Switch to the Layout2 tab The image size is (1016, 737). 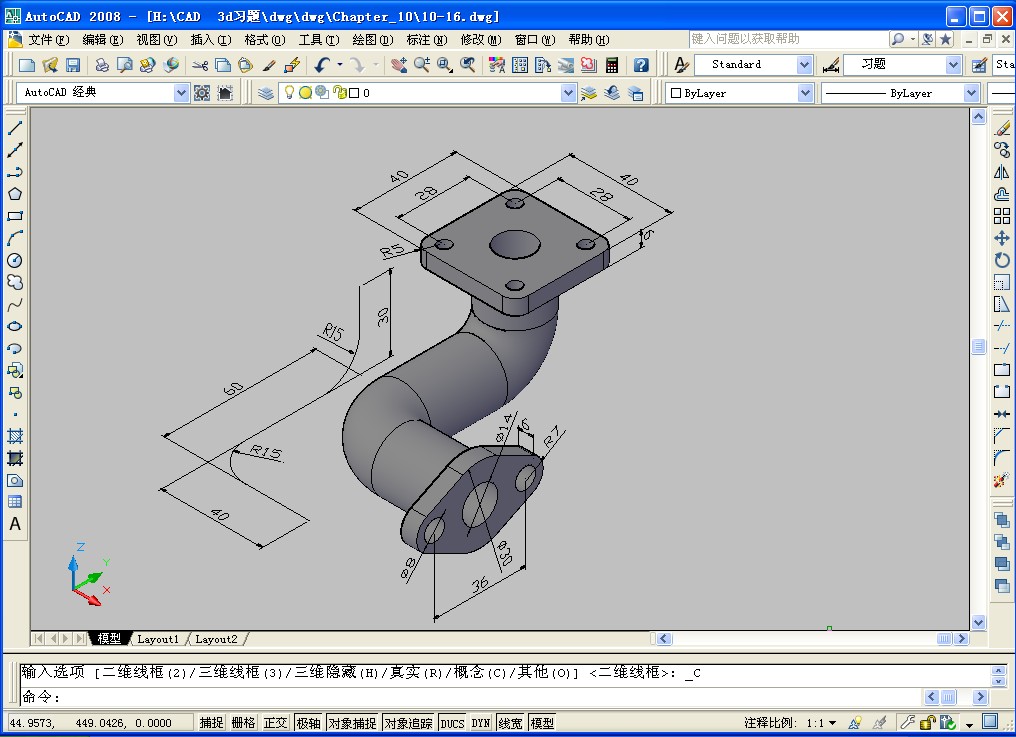tap(216, 639)
